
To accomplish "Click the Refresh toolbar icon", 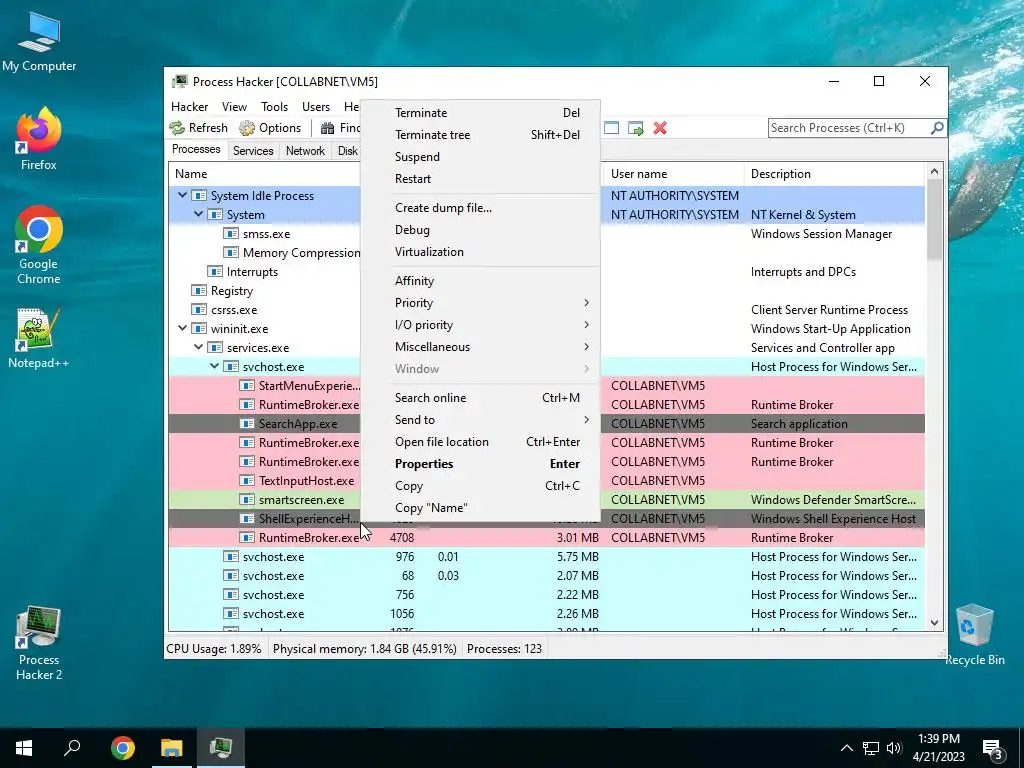I will click(177, 128).
